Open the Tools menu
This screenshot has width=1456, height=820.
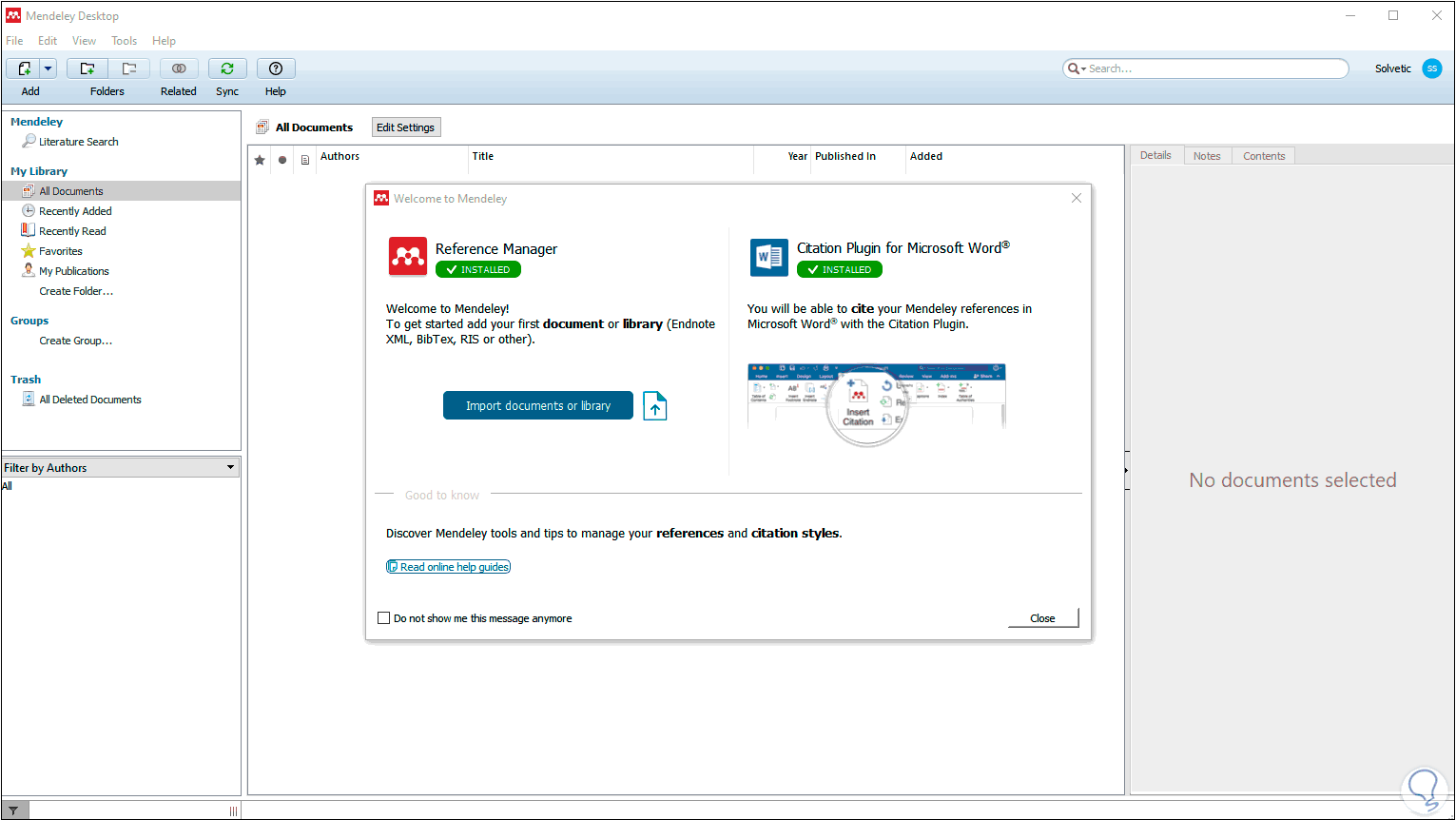click(x=125, y=41)
